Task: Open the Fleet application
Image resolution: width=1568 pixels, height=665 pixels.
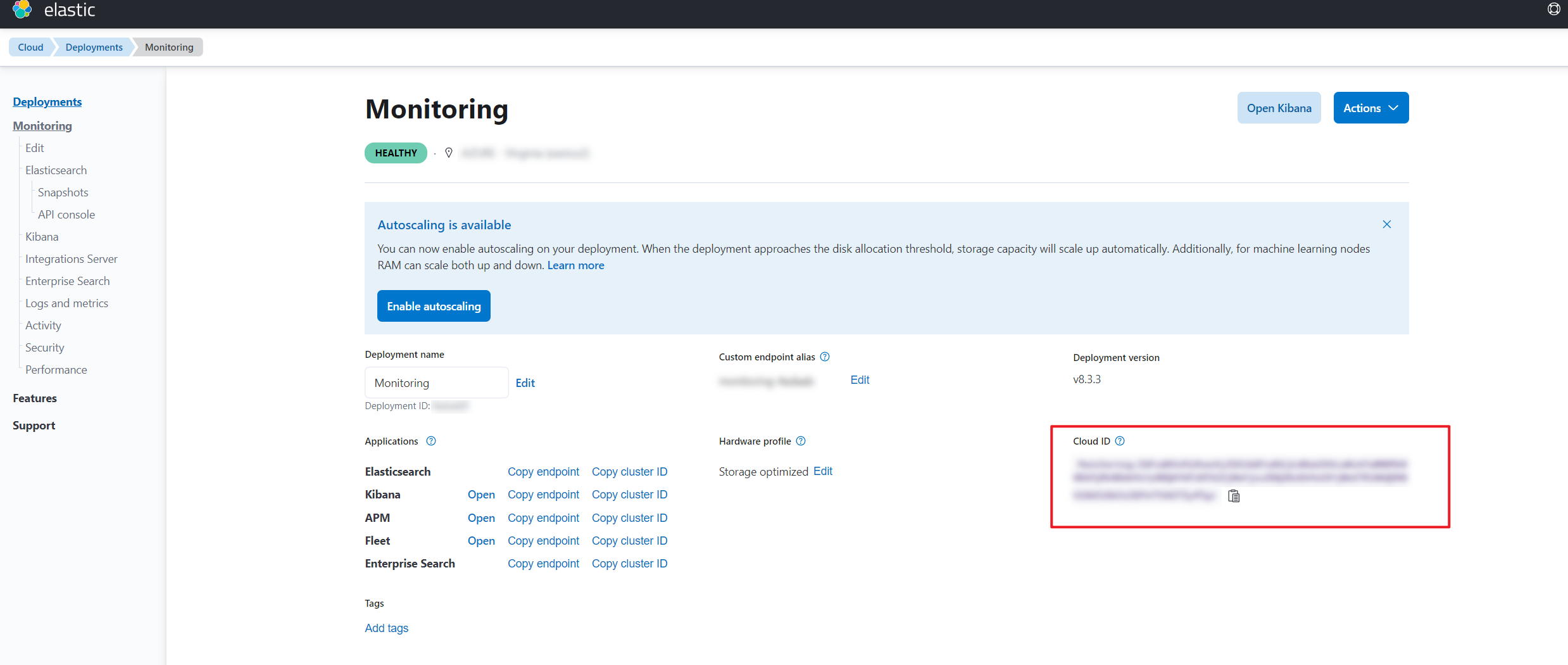Action: [481, 541]
